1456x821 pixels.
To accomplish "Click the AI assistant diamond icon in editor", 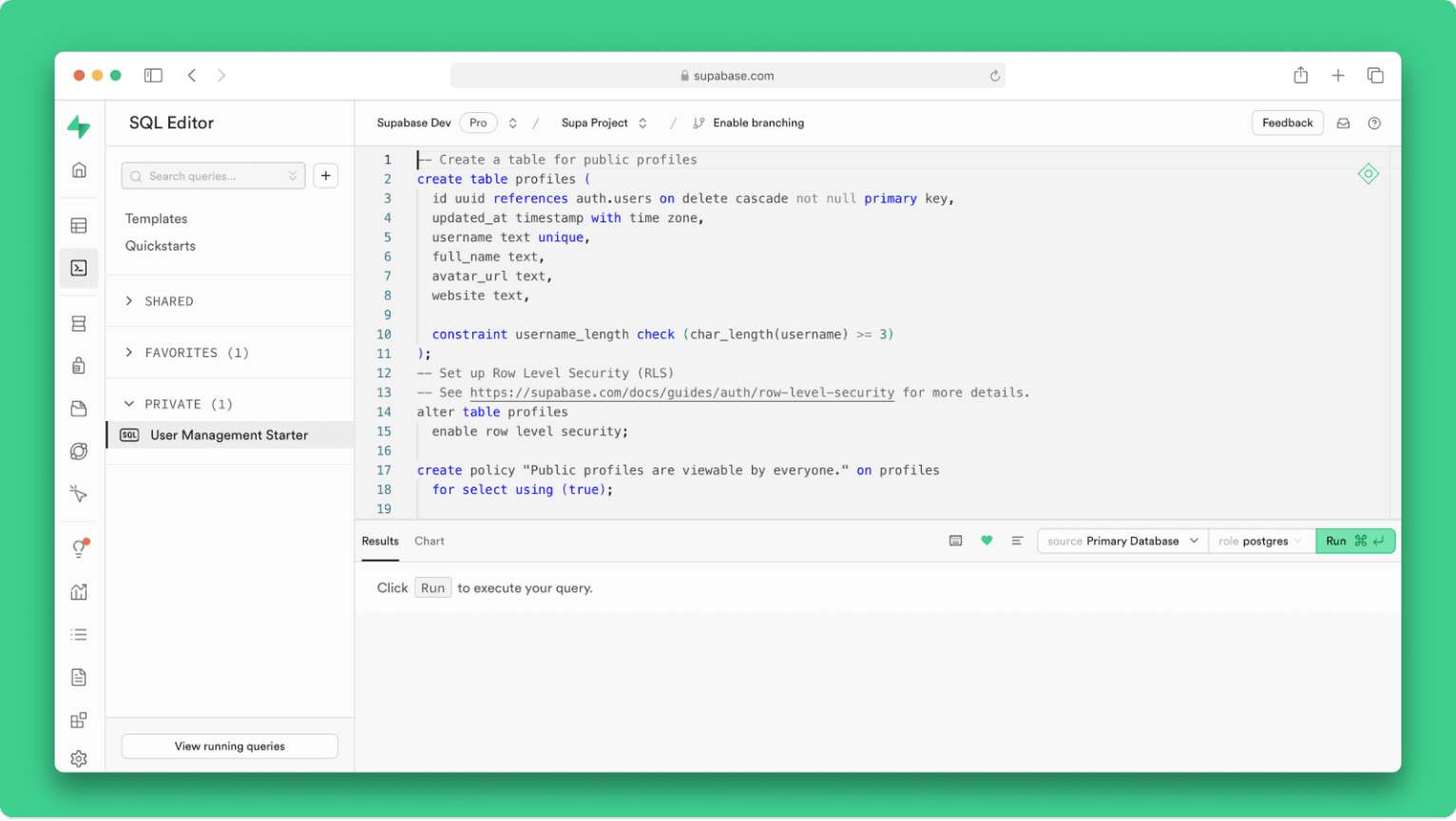I will coord(1369,174).
